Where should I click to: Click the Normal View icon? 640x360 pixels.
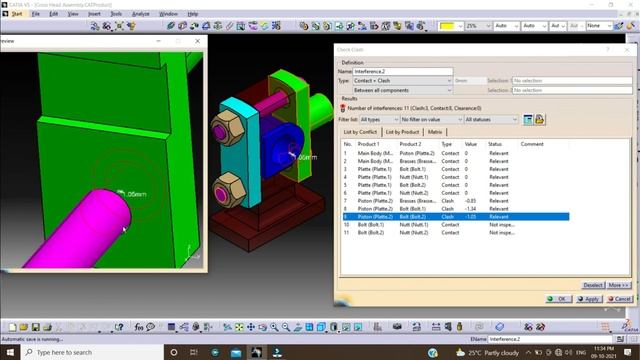tap(298, 327)
